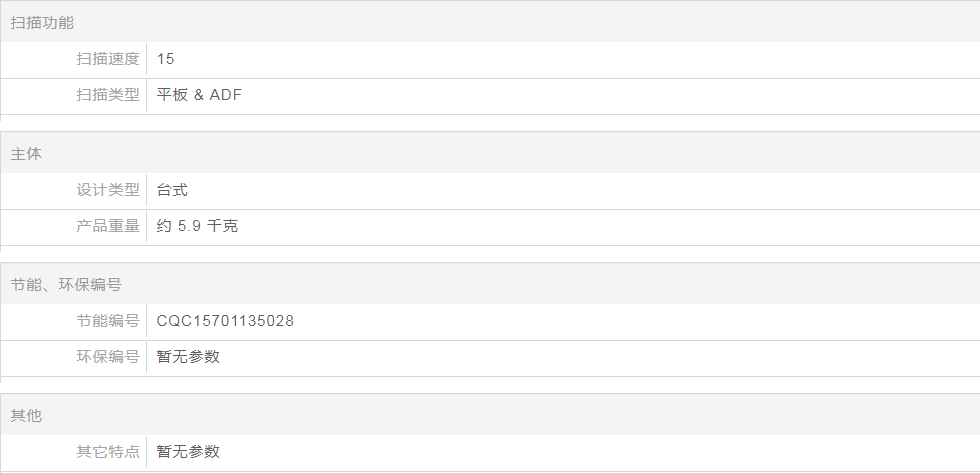Viewport: 980px width, 473px height.
Task: Select the 平板 & ADF value
Action: pyautogui.click(x=199, y=95)
